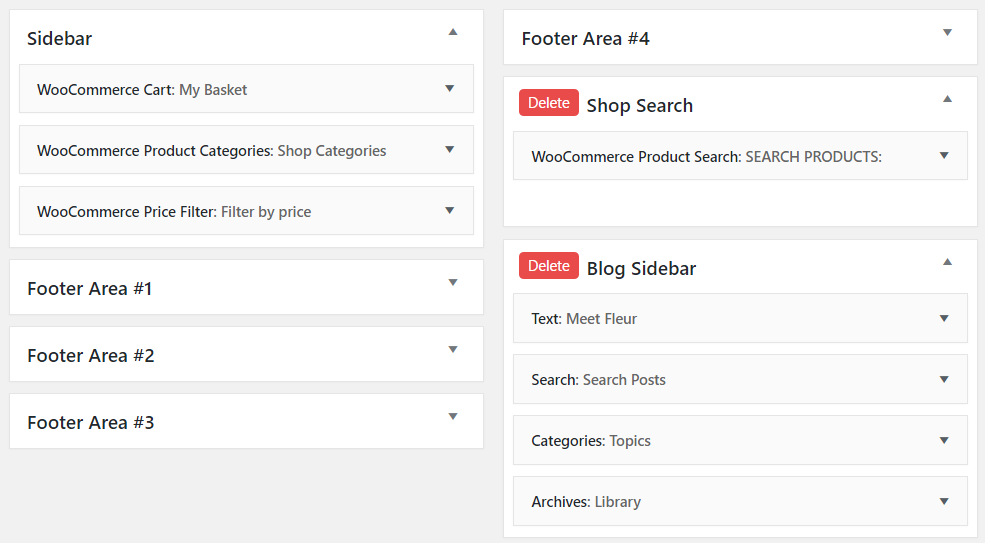
Task: Collapse the Sidebar widget area arrow
Action: 453,33
